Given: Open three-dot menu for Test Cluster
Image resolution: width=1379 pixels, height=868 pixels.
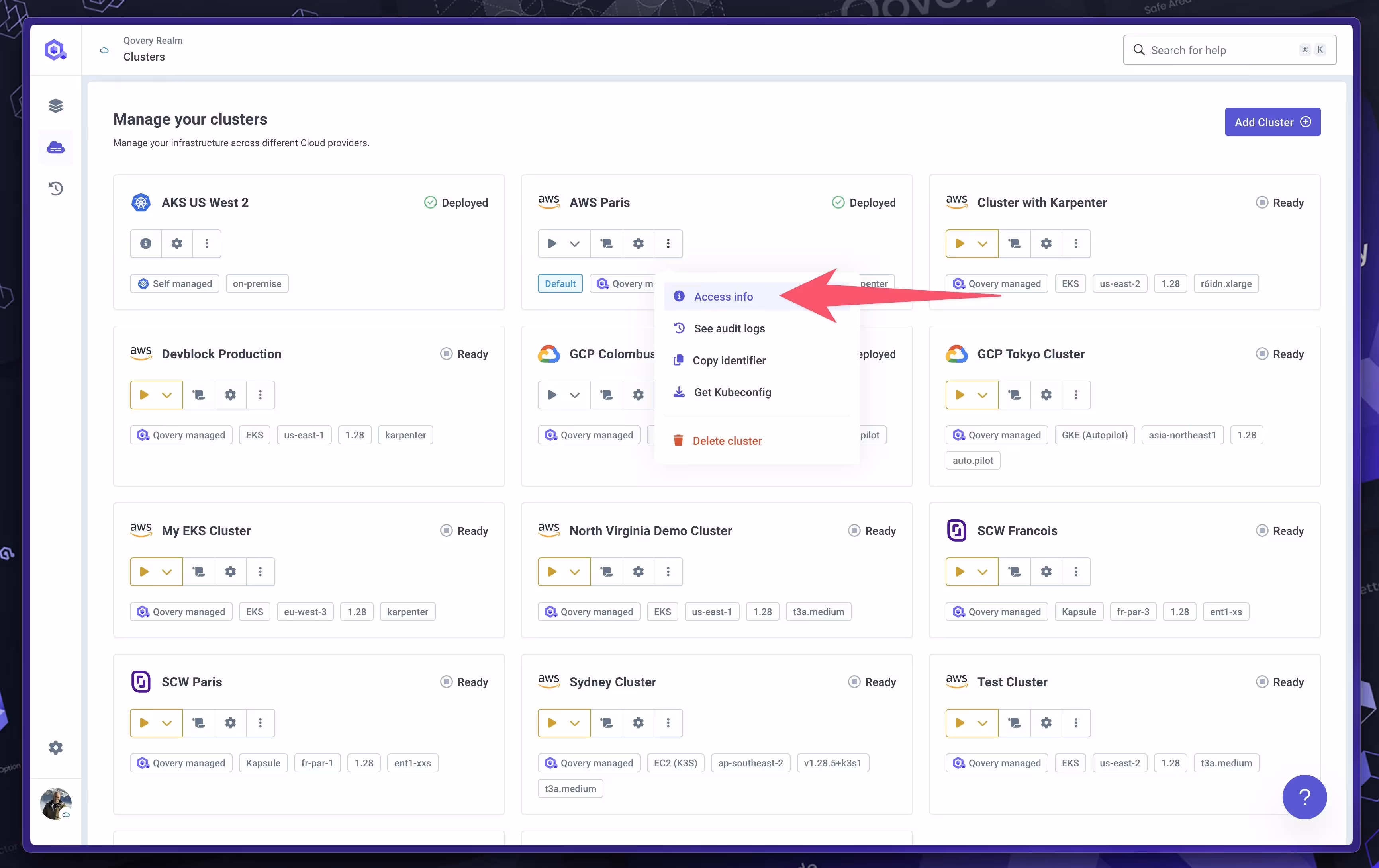Looking at the screenshot, I should (x=1076, y=723).
